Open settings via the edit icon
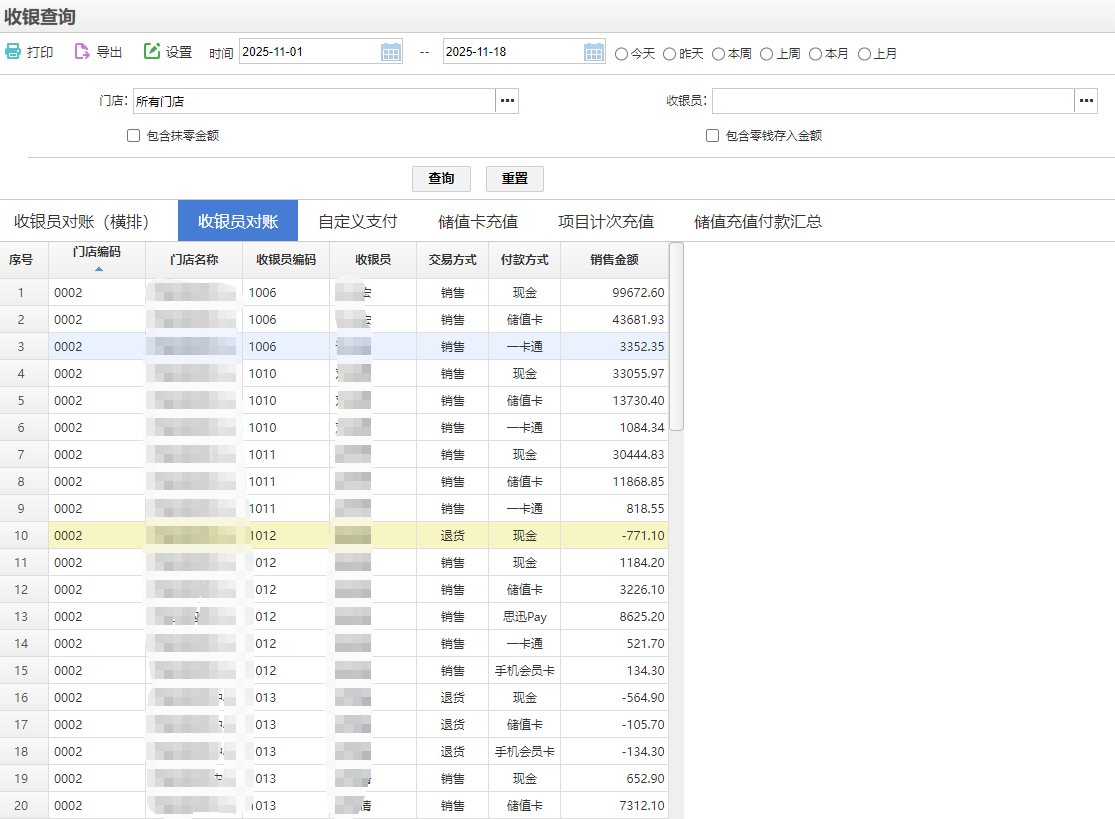The height and width of the screenshot is (819, 1115). [152, 52]
